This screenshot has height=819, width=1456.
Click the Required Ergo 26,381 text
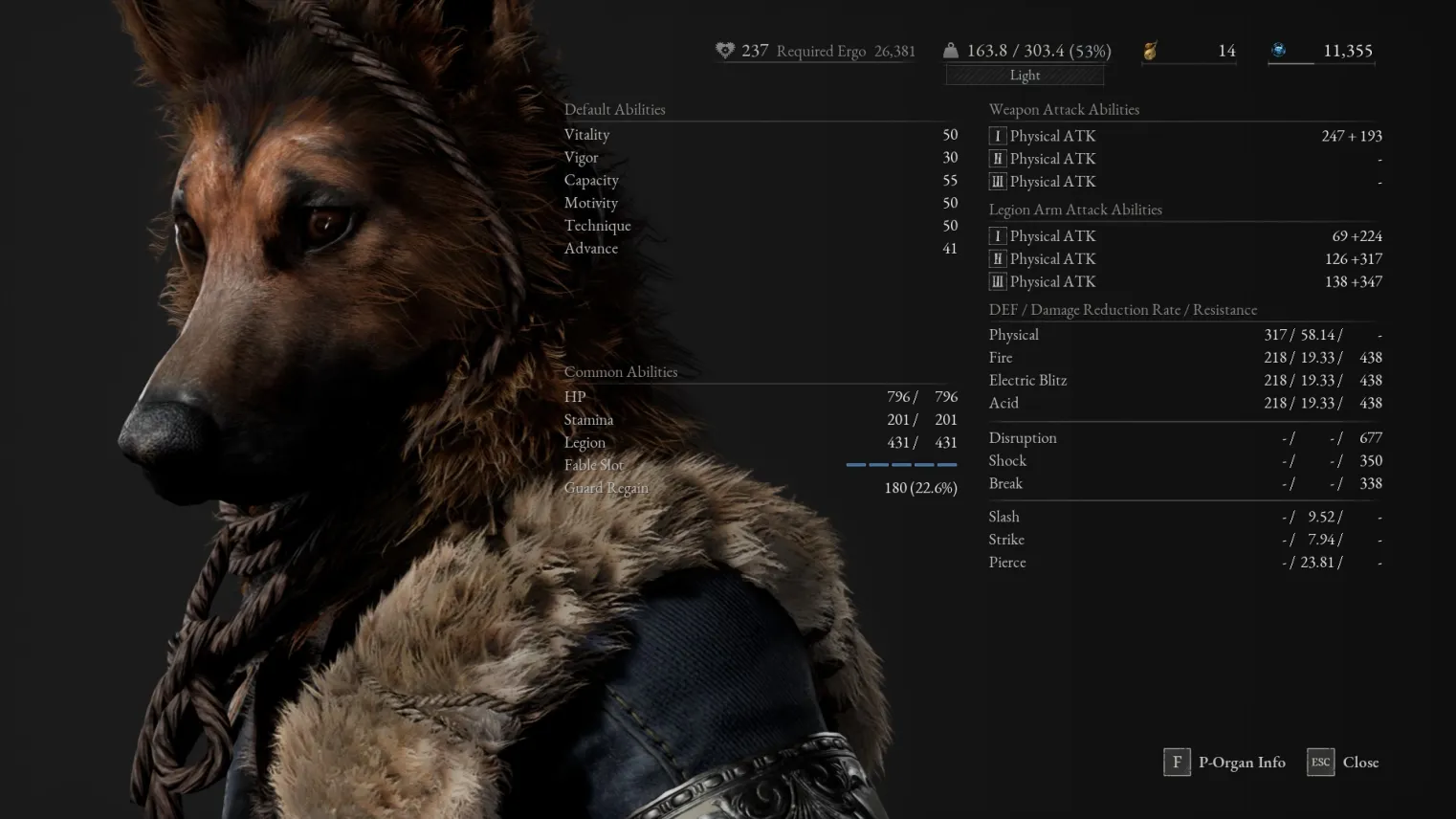(846, 51)
